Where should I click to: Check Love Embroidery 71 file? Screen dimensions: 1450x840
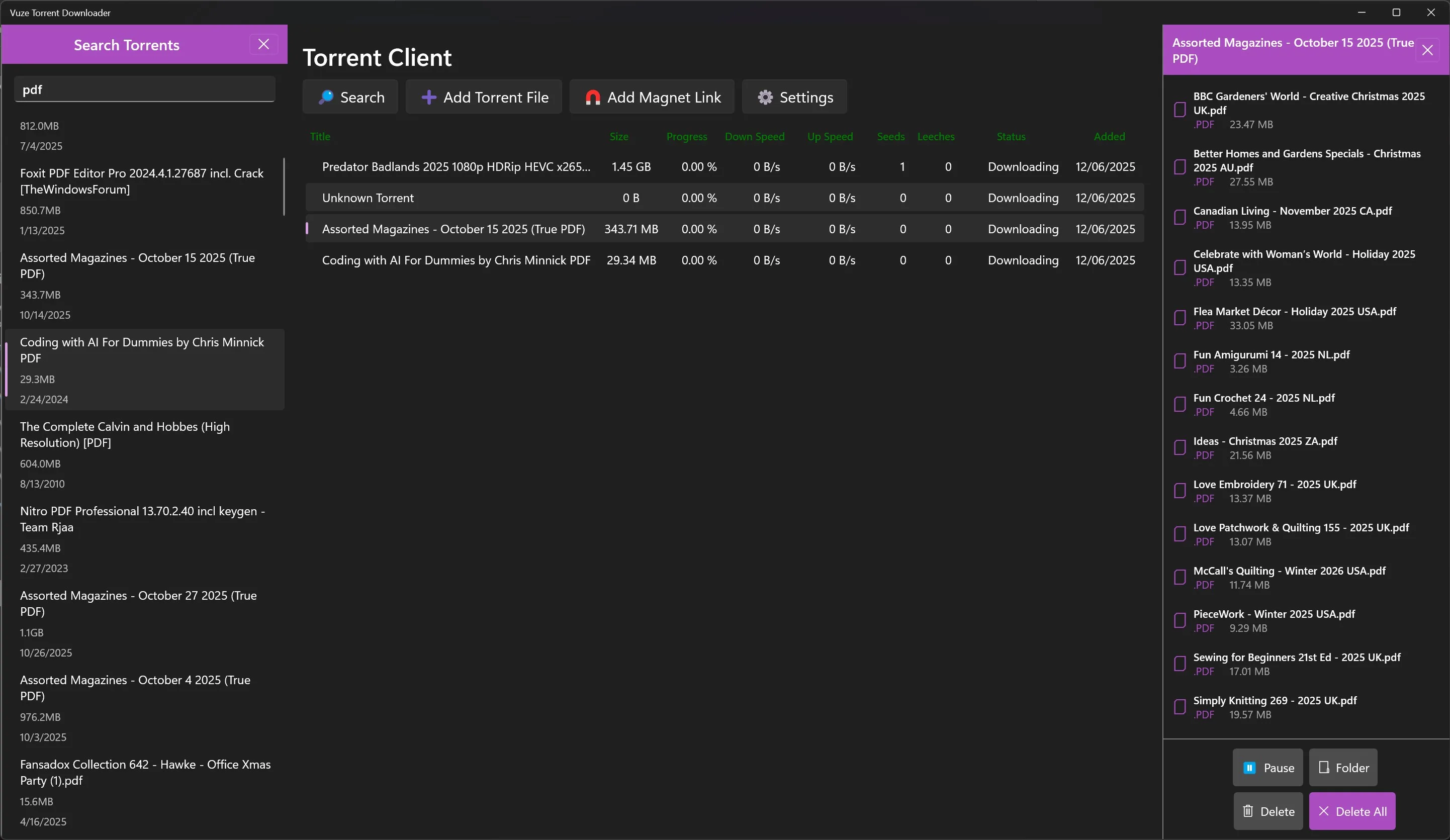click(x=1180, y=491)
